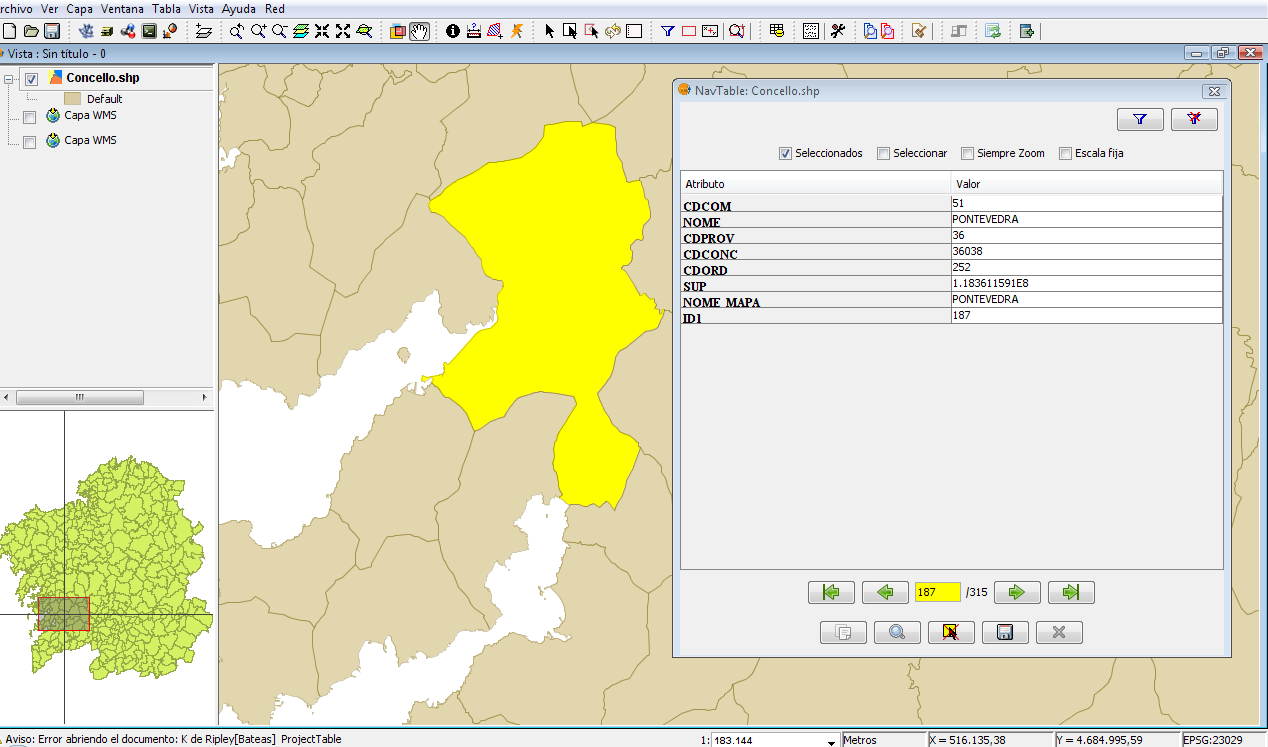Open the Ver menu

[x=49, y=8]
